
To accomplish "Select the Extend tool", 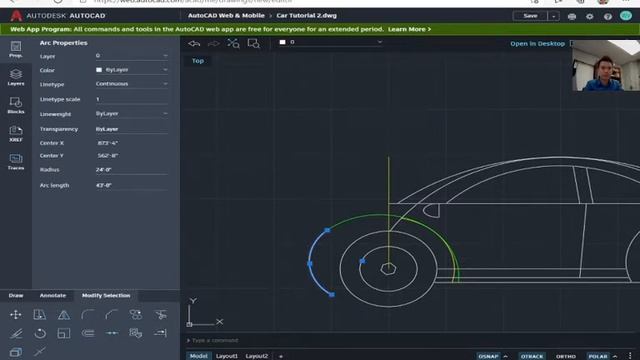I will tap(160, 333).
